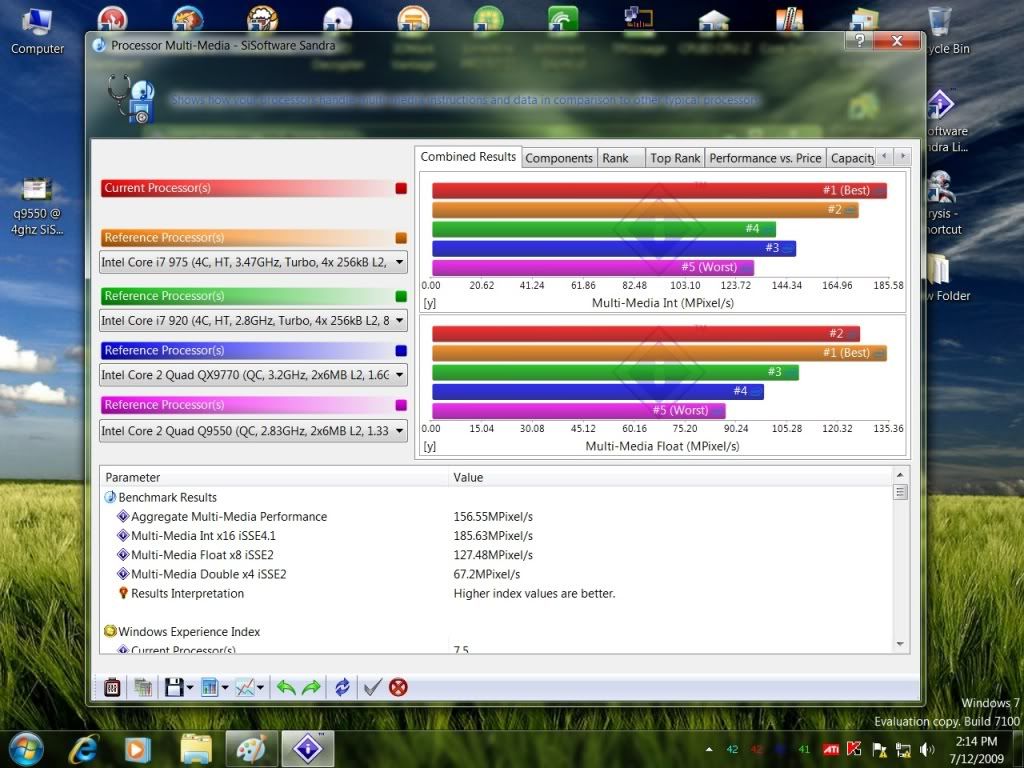Click the Value column header
The width and height of the screenshot is (1024, 768).
pyautogui.click(x=671, y=477)
